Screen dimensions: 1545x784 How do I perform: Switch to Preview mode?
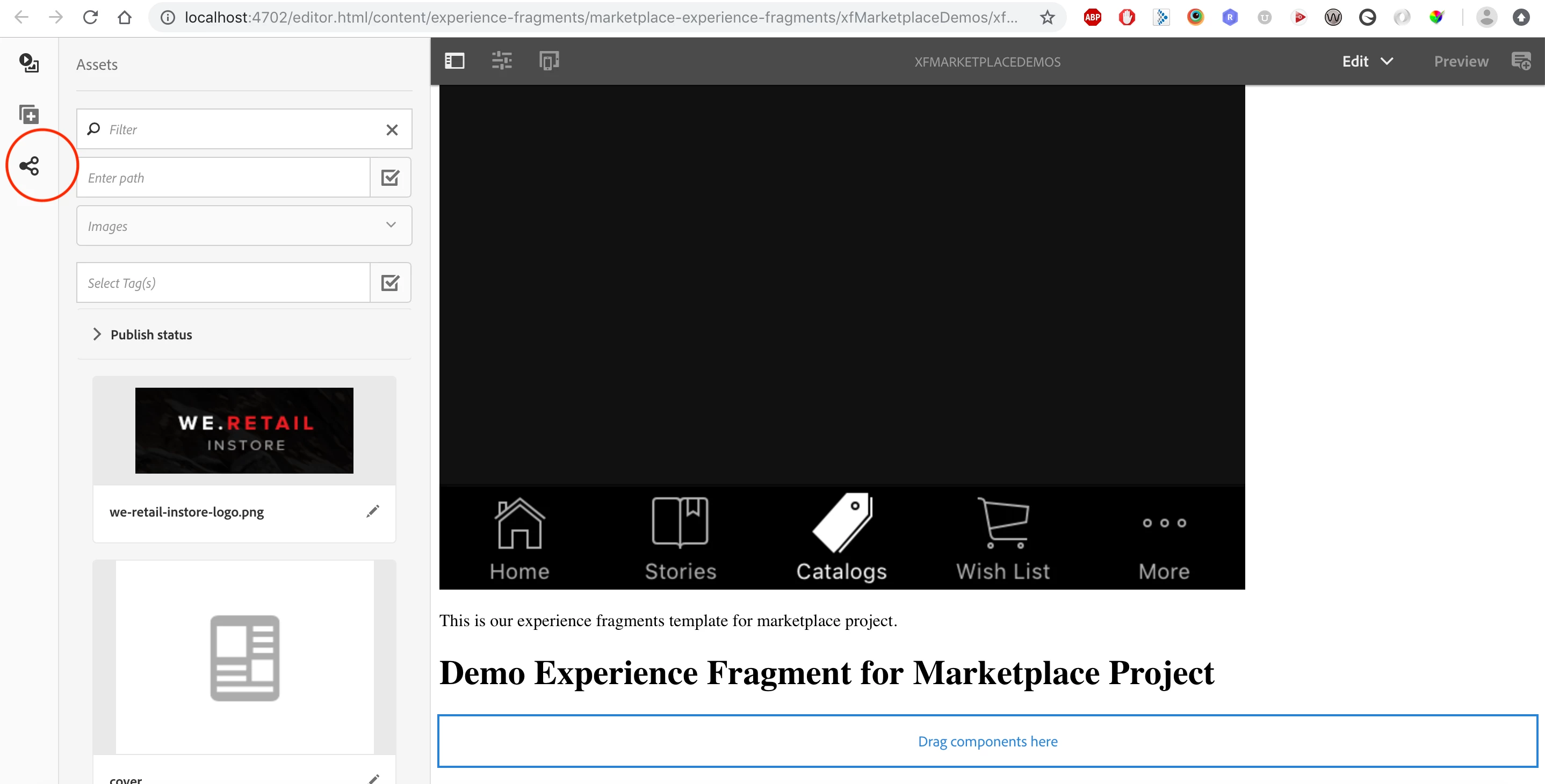(x=1461, y=61)
